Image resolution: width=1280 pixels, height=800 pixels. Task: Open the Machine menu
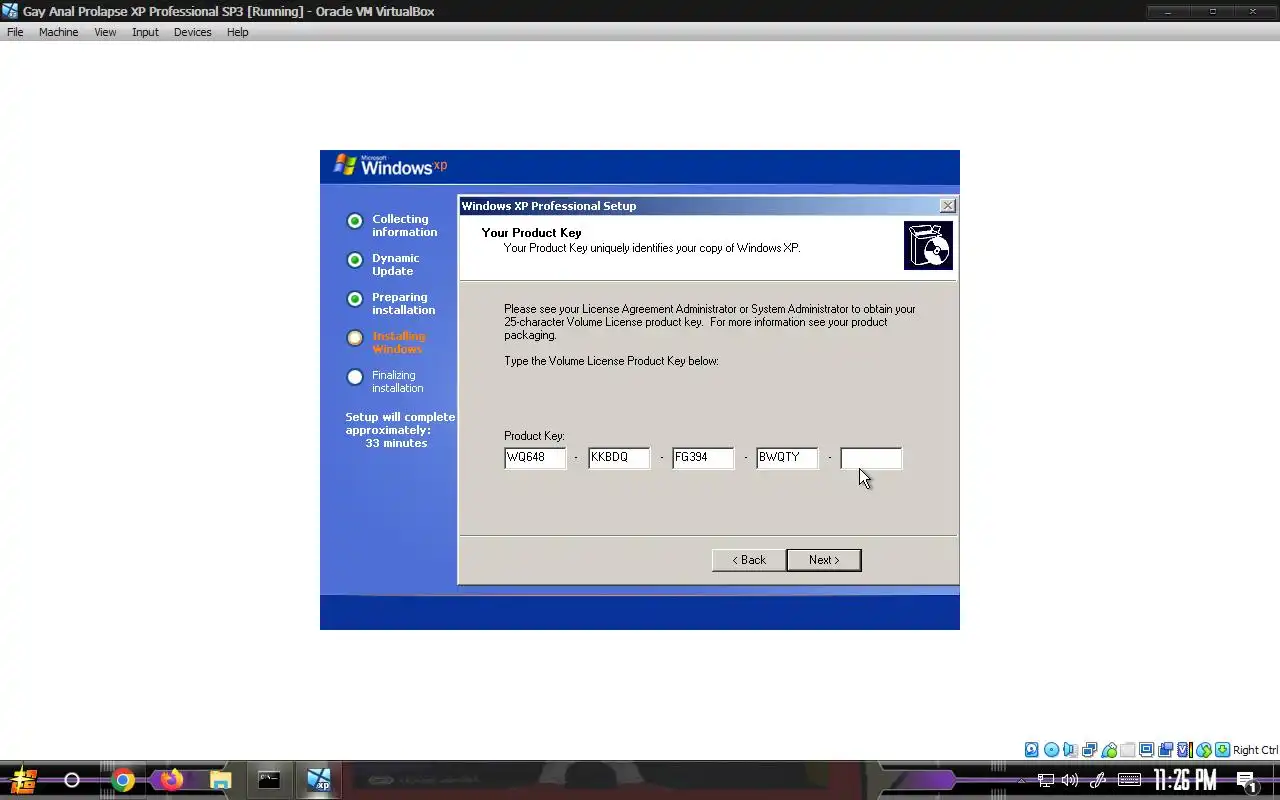[58, 32]
